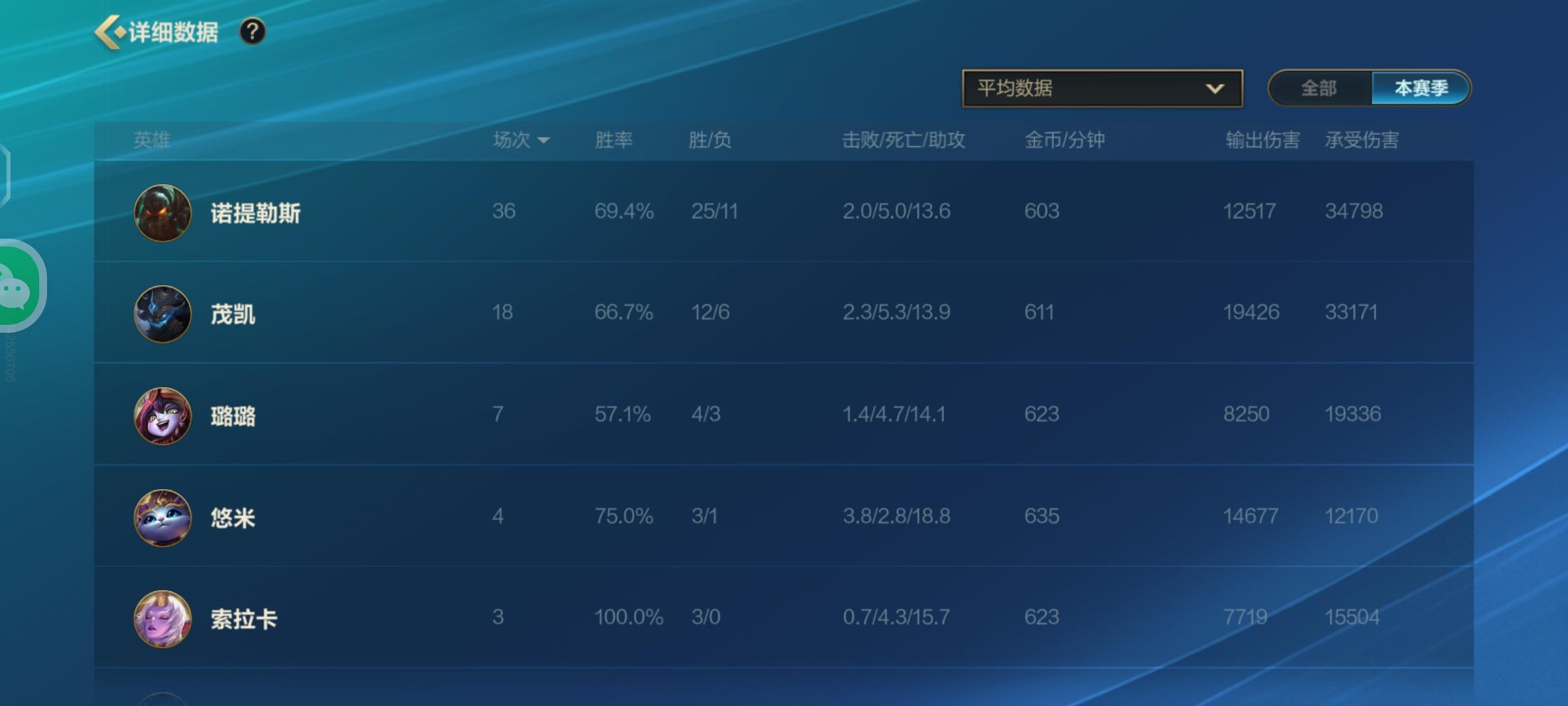Click the damage dealt value 19426

point(1251,312)
